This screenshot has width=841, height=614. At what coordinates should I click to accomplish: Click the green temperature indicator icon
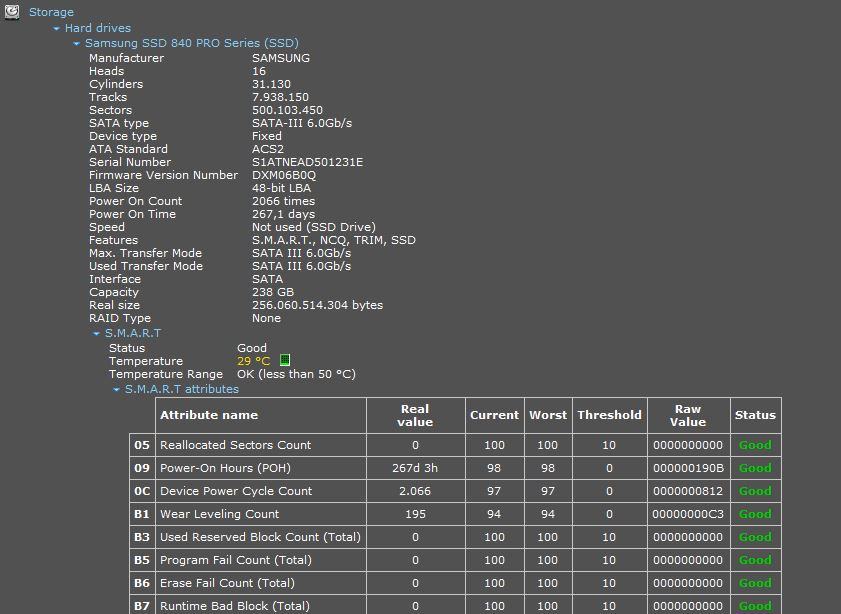285,360
